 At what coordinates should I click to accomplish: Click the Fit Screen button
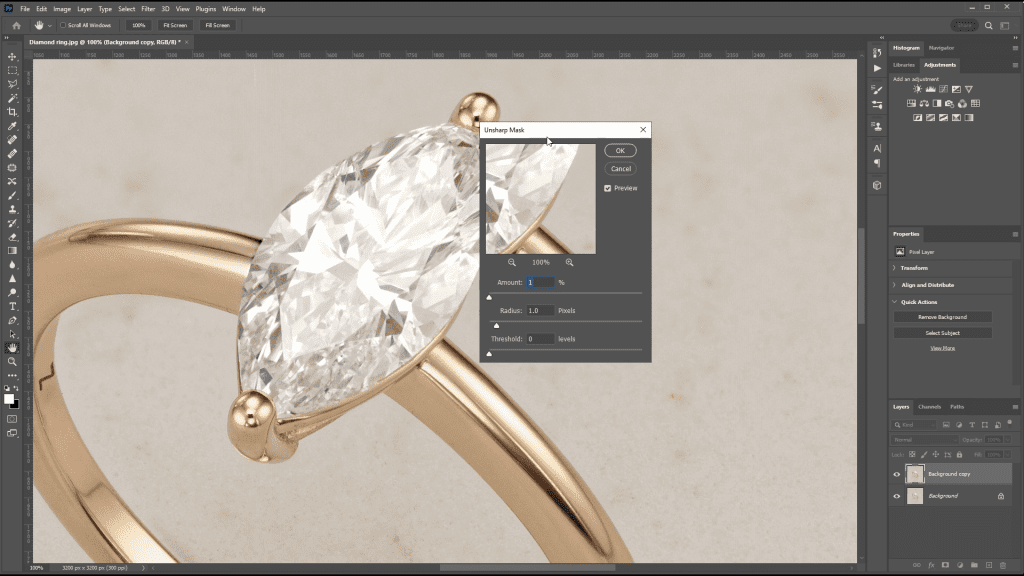175,25
